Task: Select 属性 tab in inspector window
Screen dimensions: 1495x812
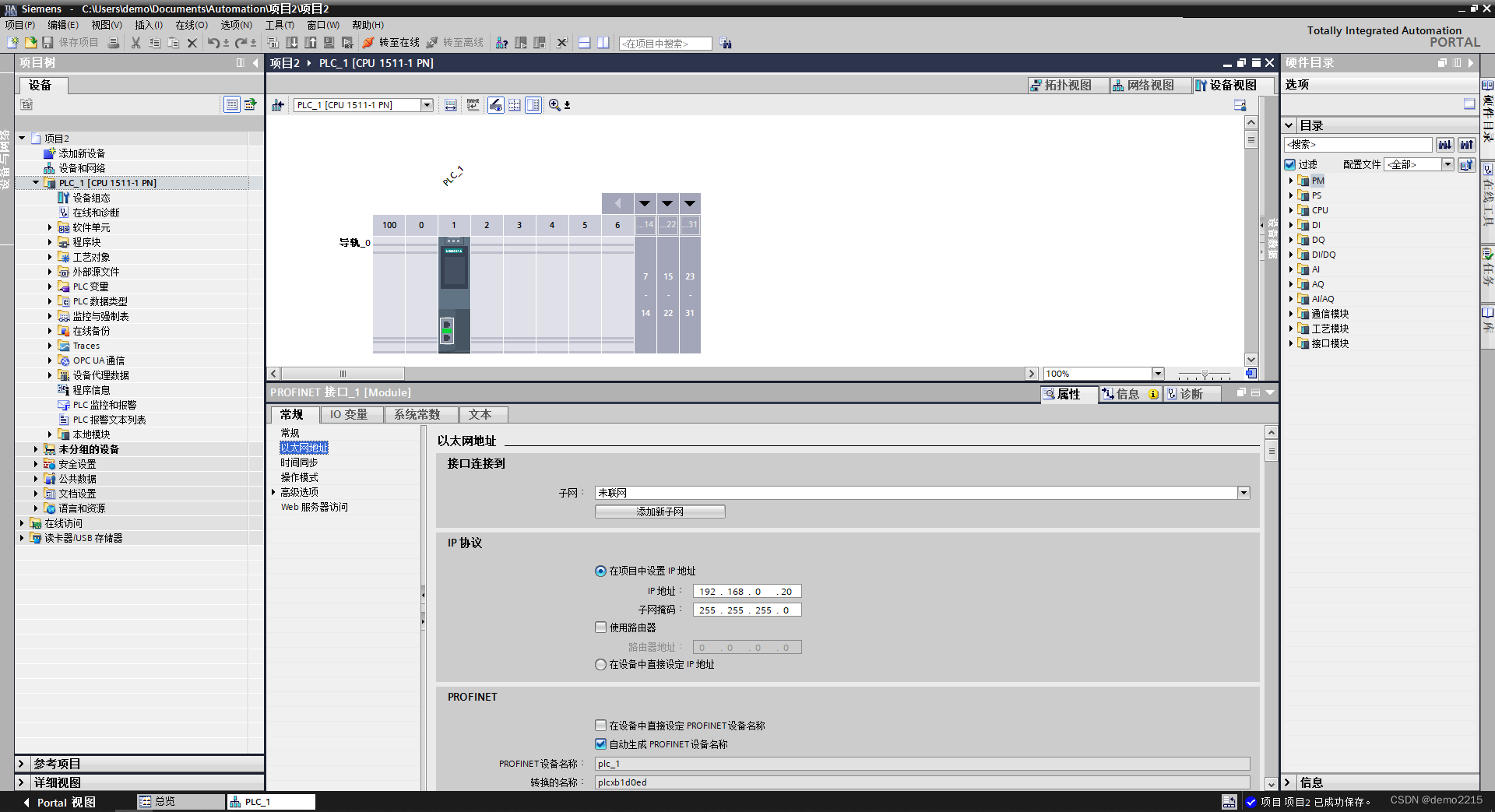Action: pos(1068,394)
